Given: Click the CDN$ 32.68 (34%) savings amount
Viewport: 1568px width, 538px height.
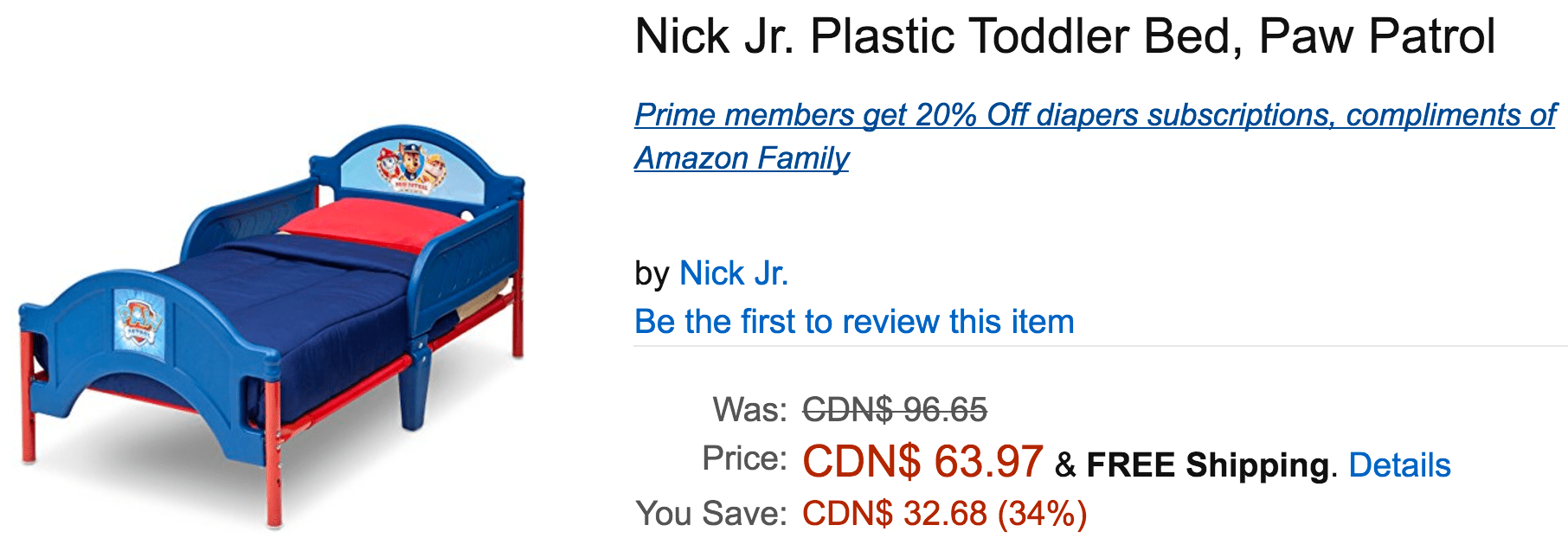Looking at the screenshot, I should (944, 514).
